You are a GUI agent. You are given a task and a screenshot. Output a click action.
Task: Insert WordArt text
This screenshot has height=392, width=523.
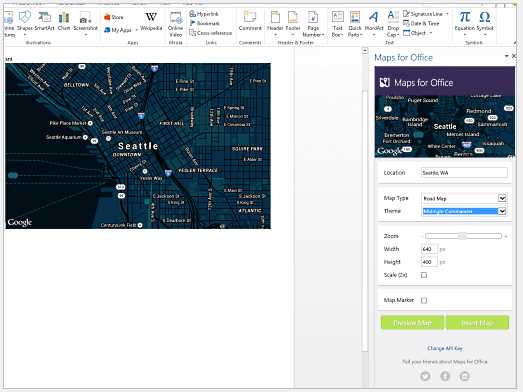click(x=374, y=23)
